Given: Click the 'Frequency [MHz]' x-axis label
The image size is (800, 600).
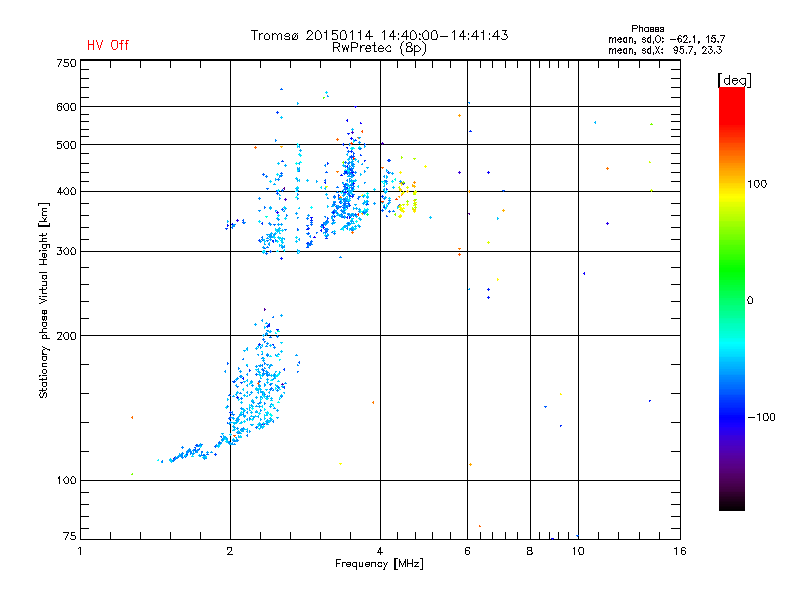Looking at the screenshot, I should (379, 564).
